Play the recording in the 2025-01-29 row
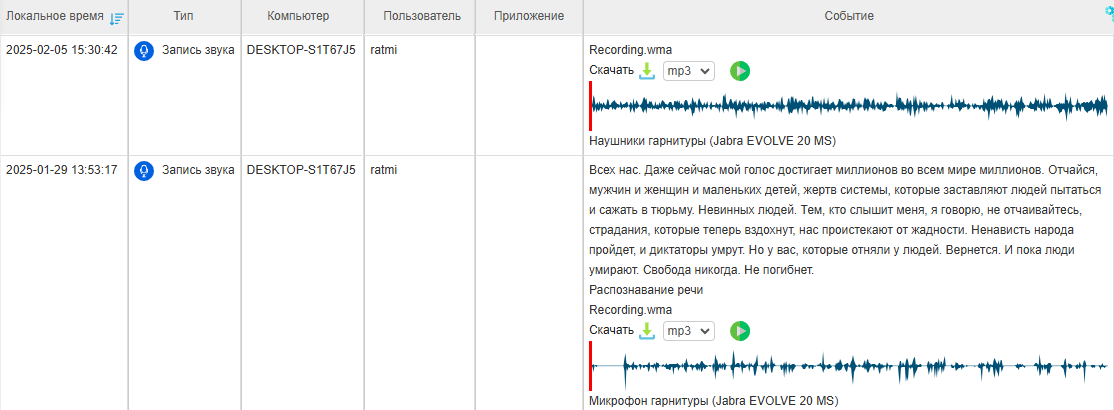The image size is (1114, 410). (x=740, y=331)
